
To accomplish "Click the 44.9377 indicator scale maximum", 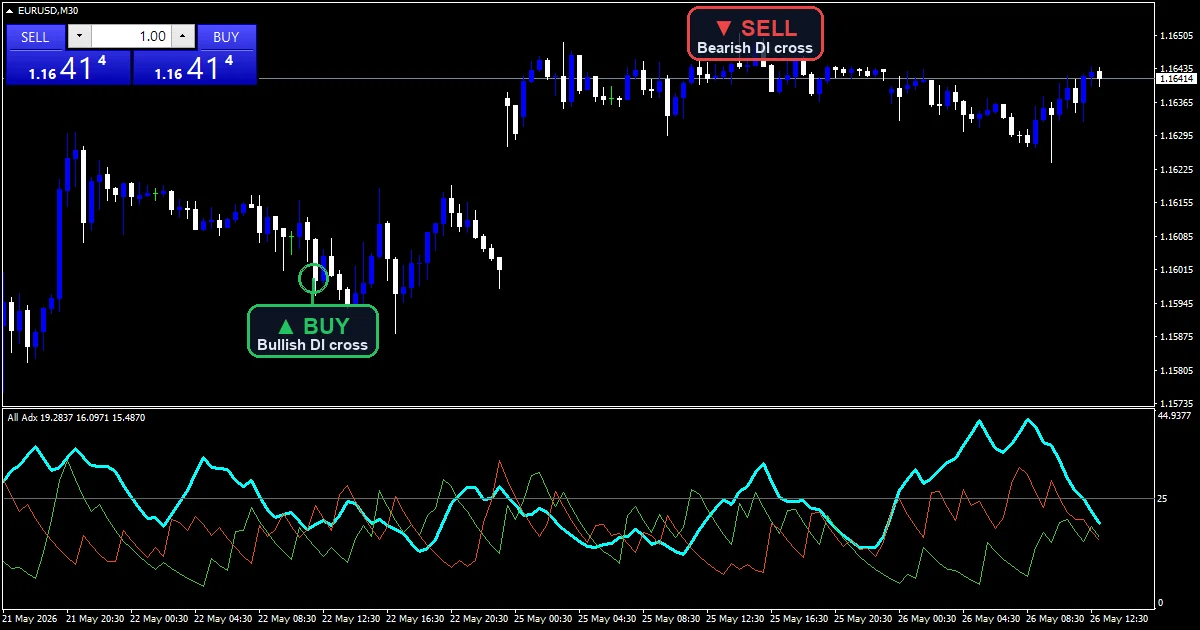I will point(1174,415).
